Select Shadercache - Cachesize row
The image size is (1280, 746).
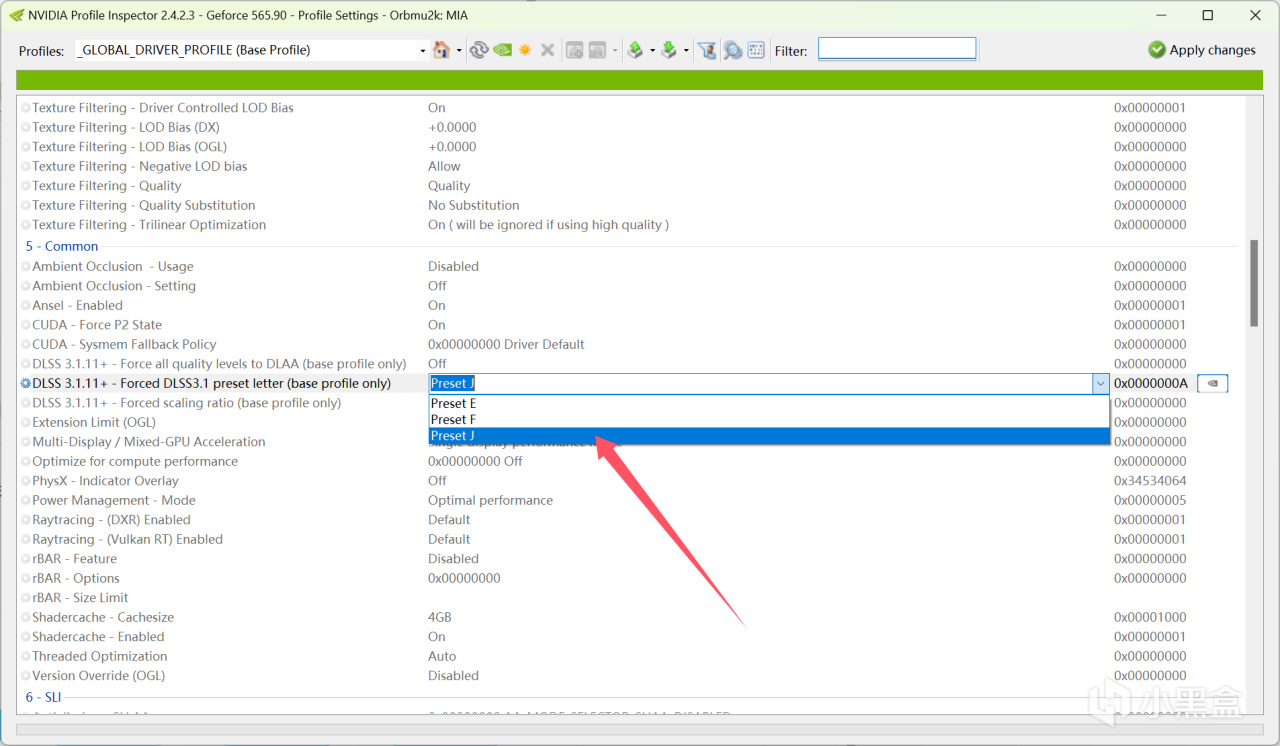(x=103, y=617)
